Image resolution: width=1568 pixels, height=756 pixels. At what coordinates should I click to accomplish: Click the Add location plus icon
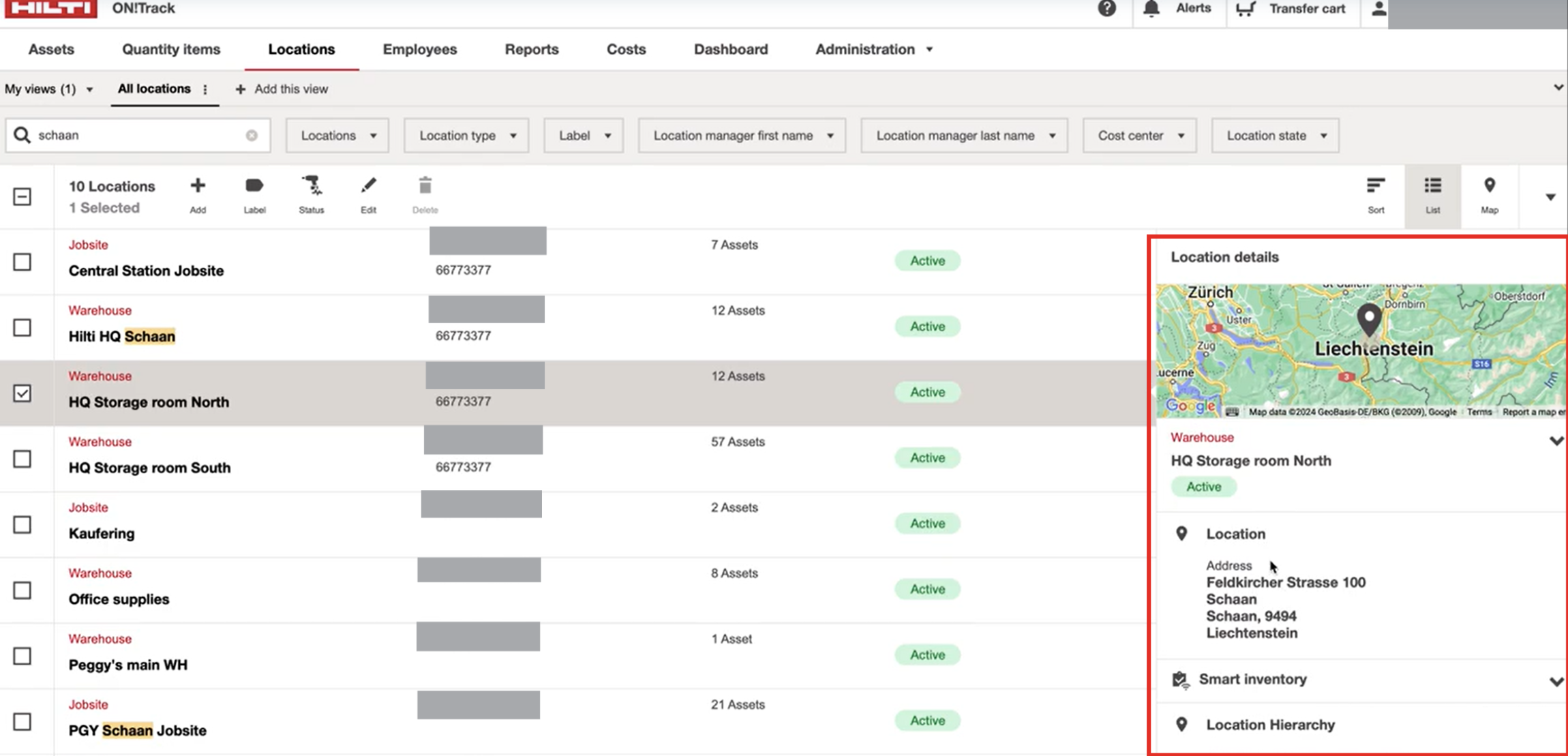click(x=198, y=185)
